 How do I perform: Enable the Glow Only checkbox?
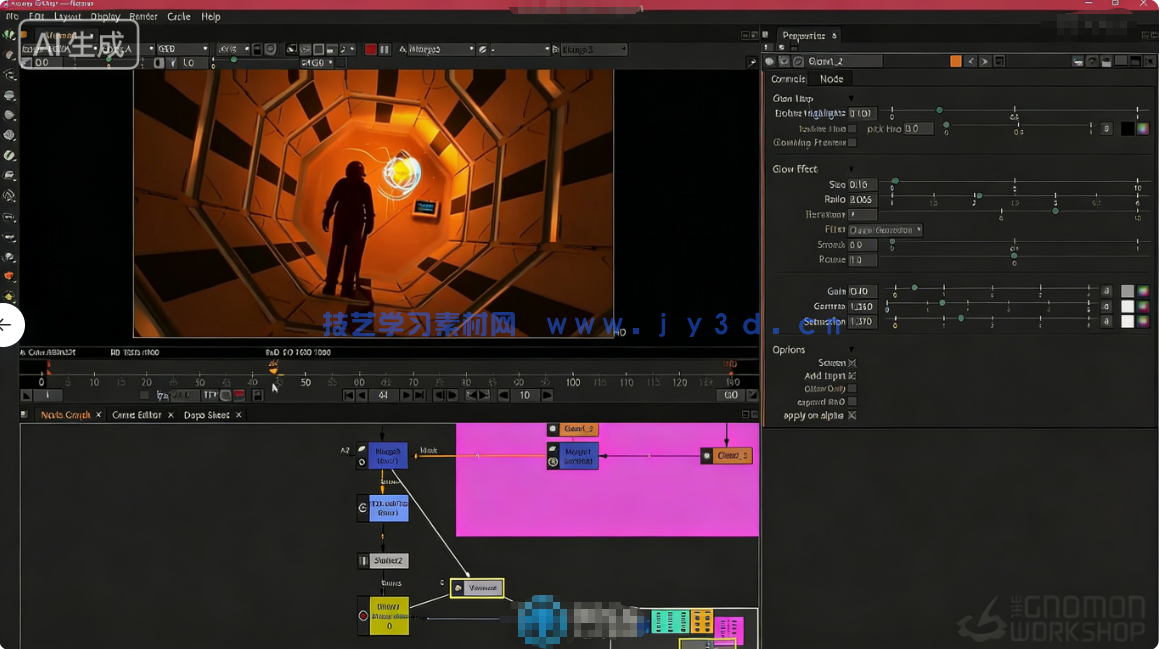[852, 389]
